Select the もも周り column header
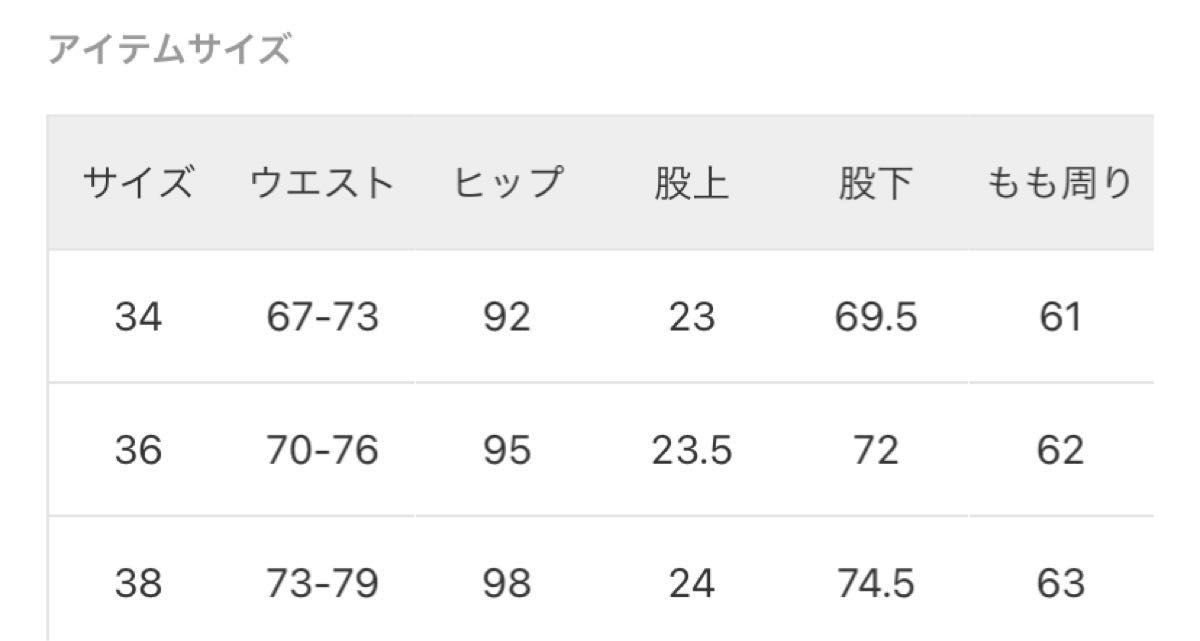The image size is (1200, 641). pyautogui.click(x=1060, y=184)
